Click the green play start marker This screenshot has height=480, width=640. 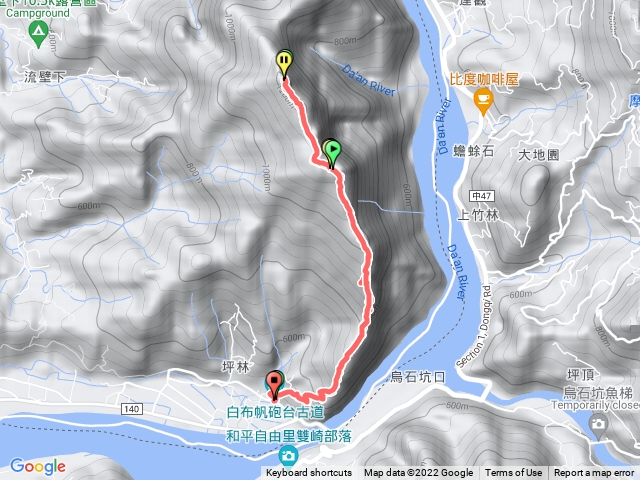coord(333,152)
